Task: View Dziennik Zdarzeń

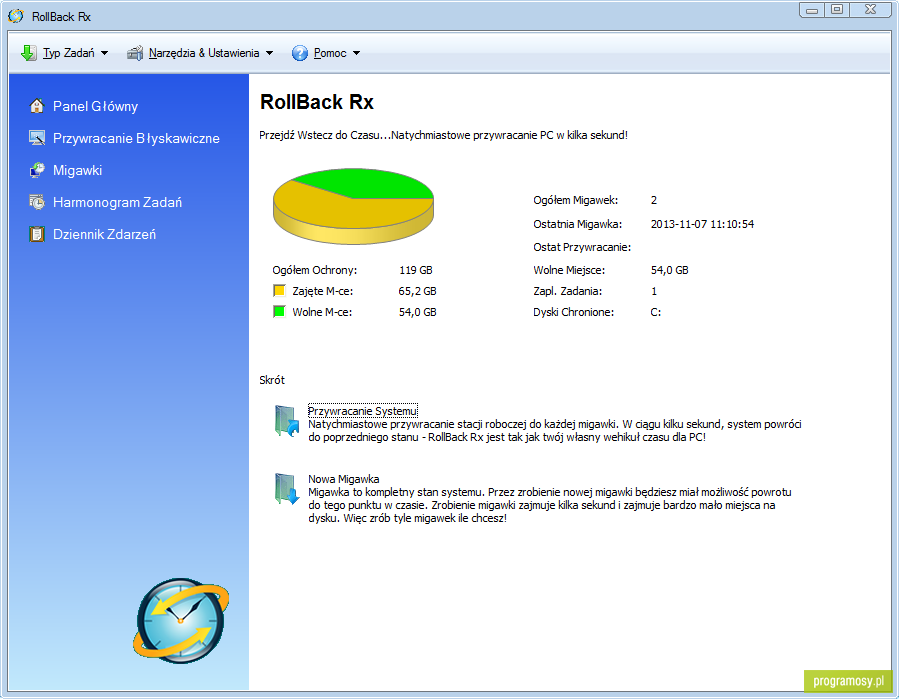Action: pos(104,235)
